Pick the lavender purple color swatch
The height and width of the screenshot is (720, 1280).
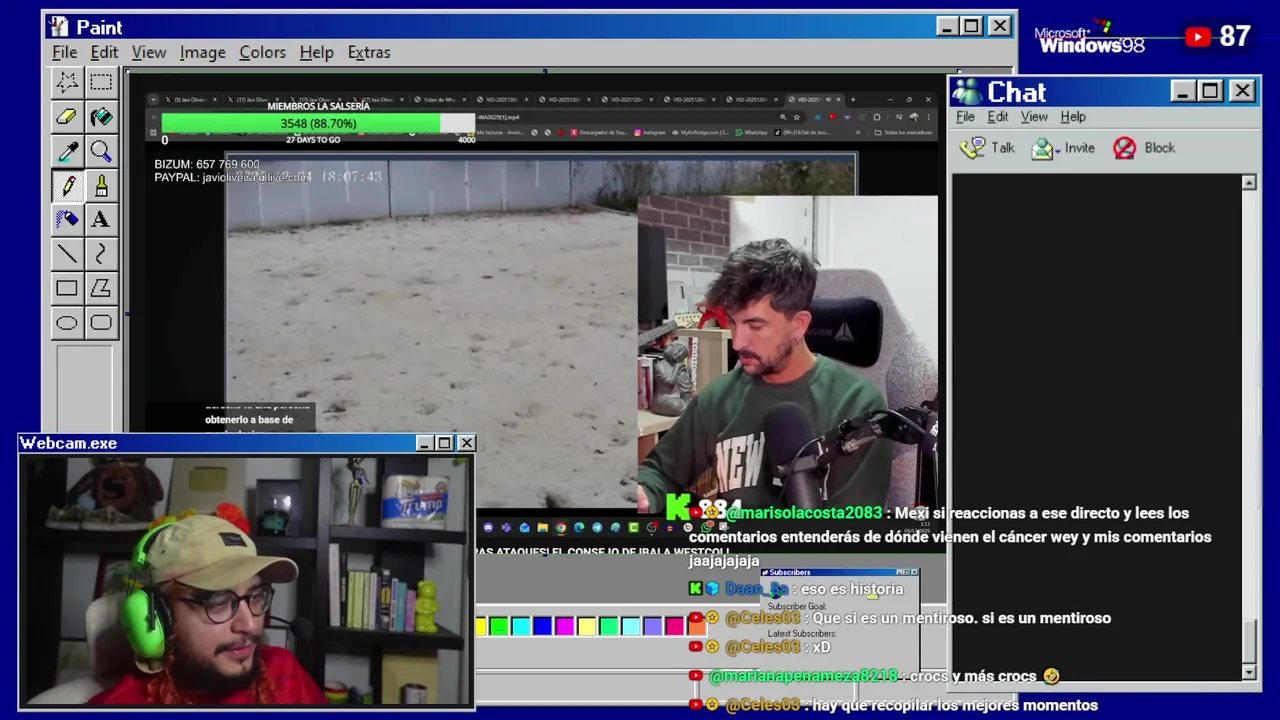click(x=652, y=627)
